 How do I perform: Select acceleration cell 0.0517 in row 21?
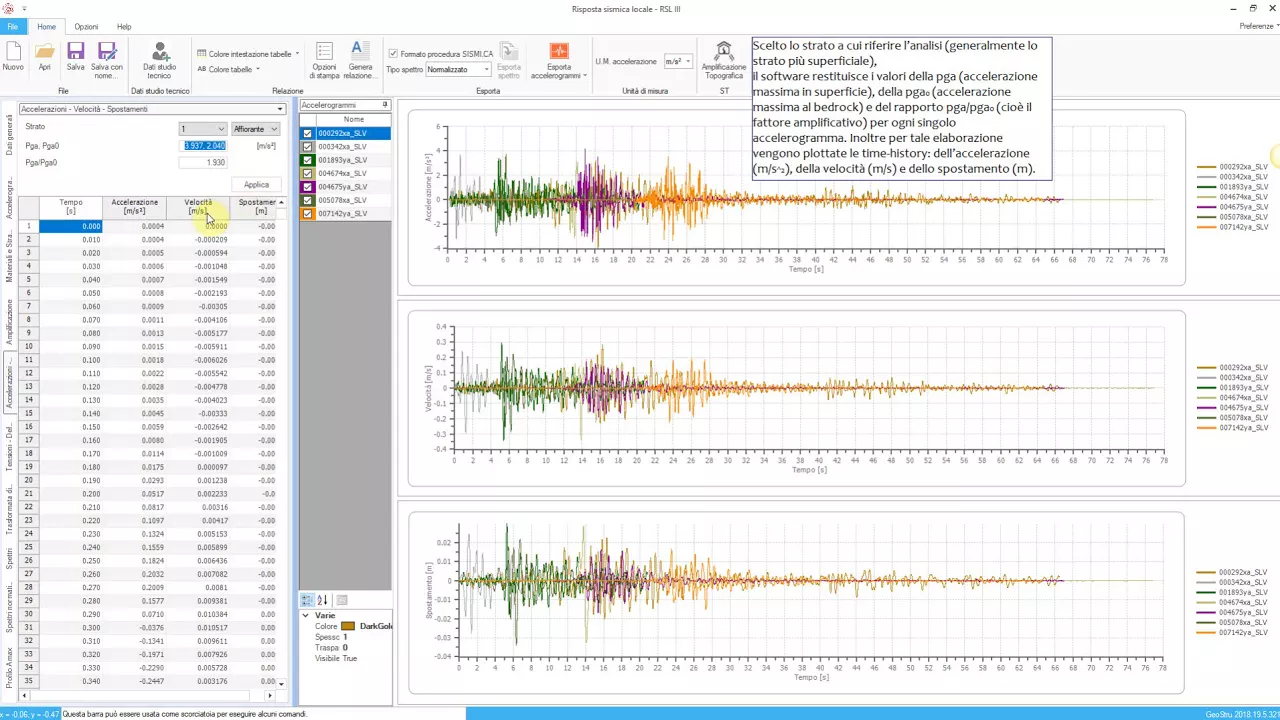point(135,494)
